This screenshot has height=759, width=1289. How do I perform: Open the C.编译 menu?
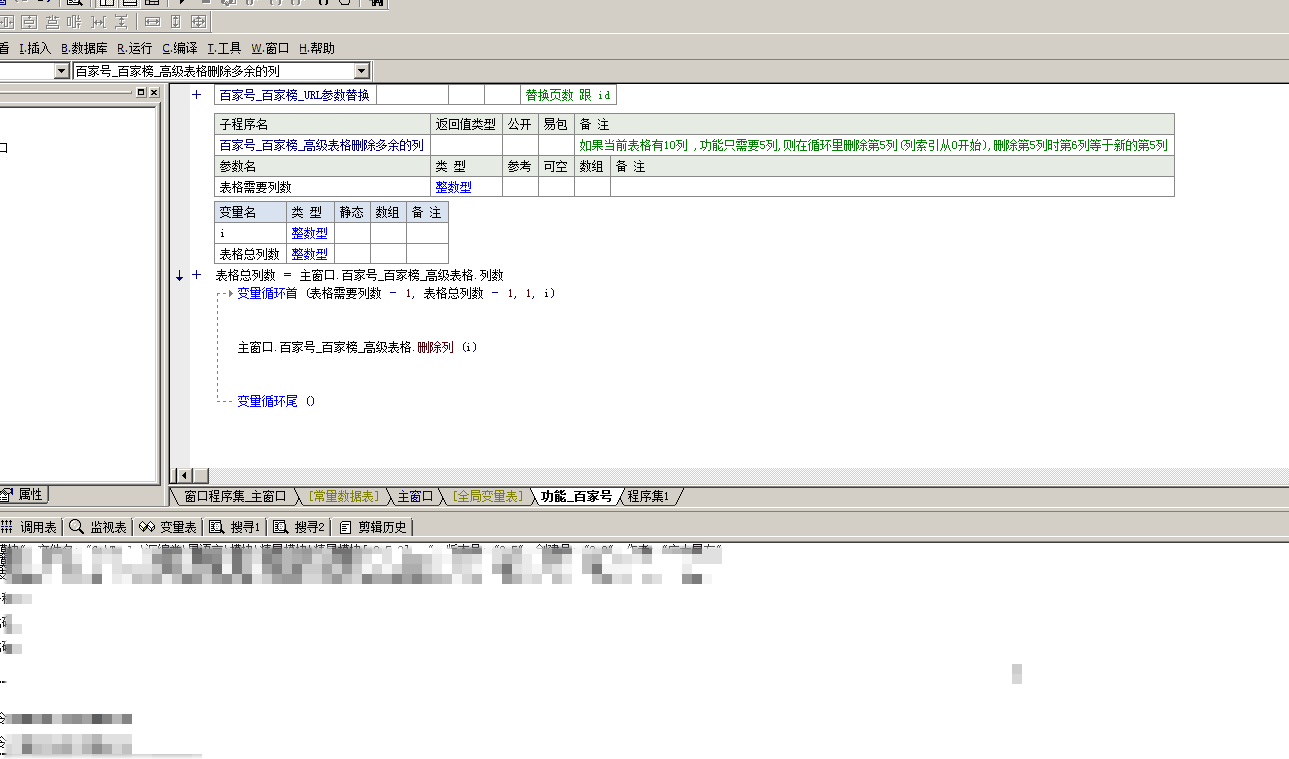(180, 48)
